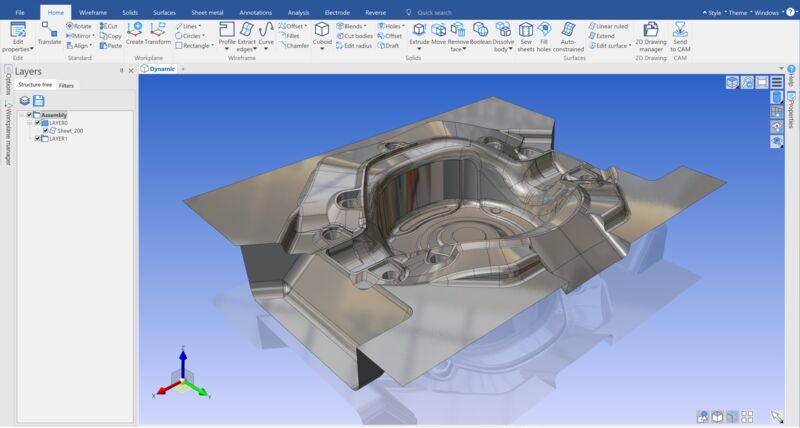
Task: Click the Sew sheets icon
Action: coord(526,30)
